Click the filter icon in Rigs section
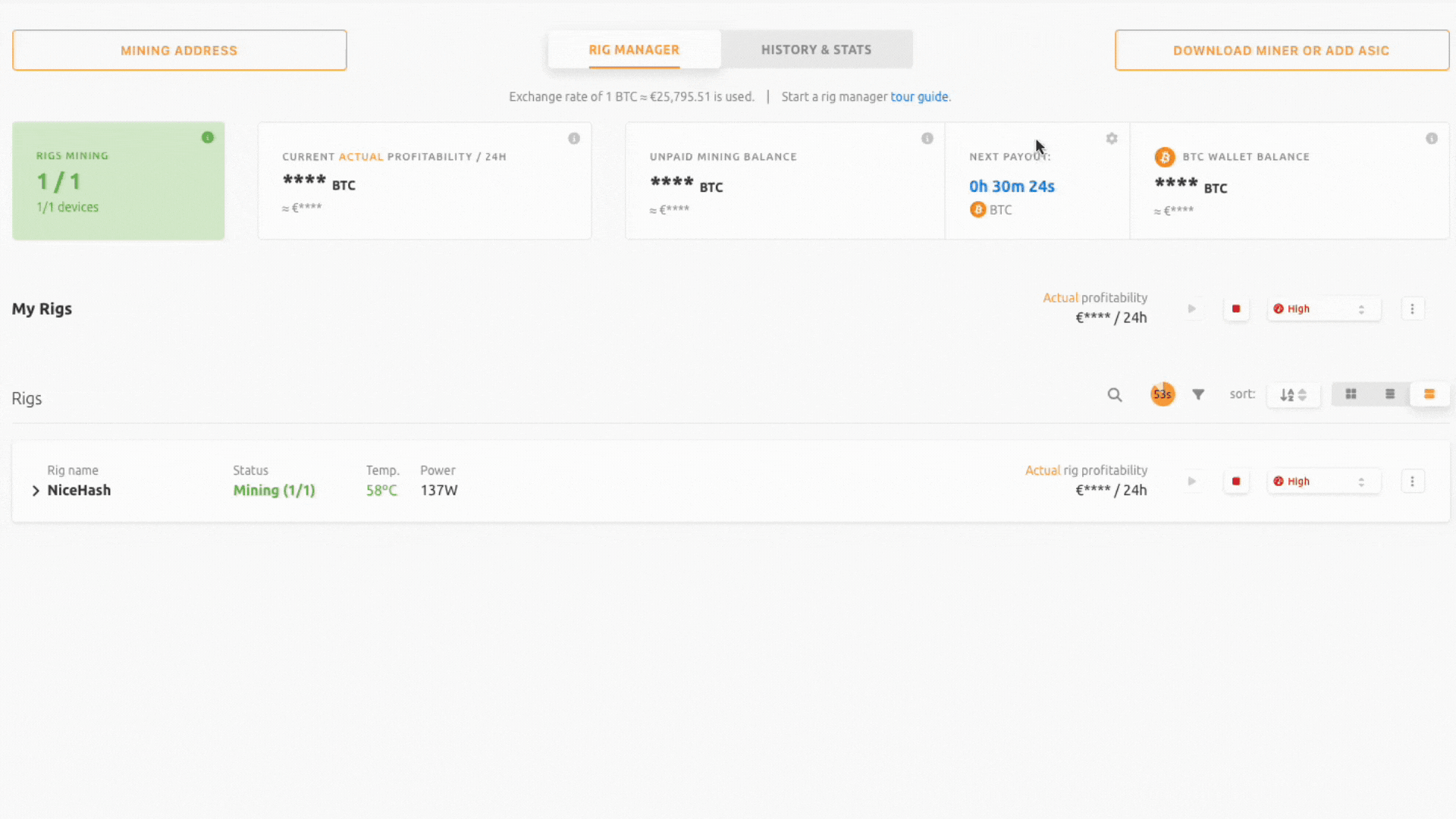The height and width of the screenshot is (819, 1456). coord(1199,394)
